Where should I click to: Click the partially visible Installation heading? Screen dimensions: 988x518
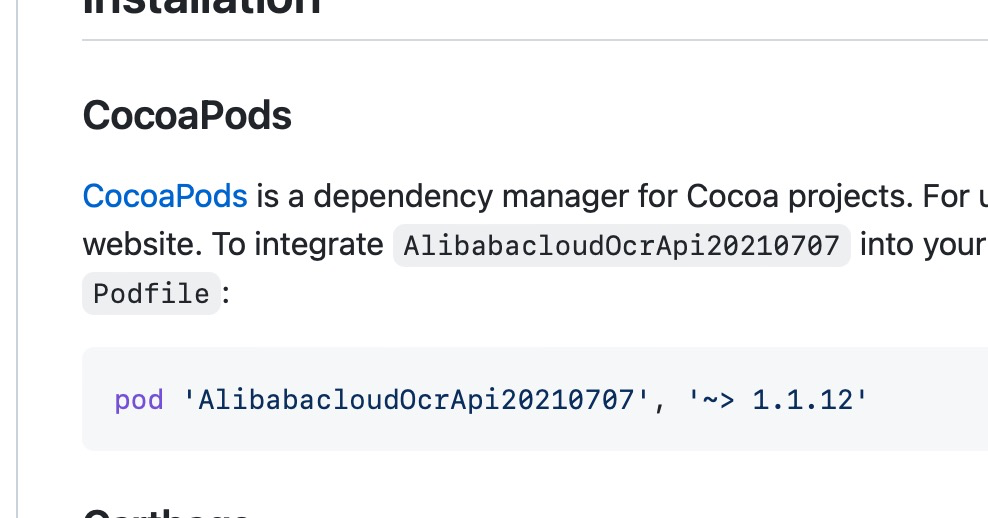(x=202, y=6)
